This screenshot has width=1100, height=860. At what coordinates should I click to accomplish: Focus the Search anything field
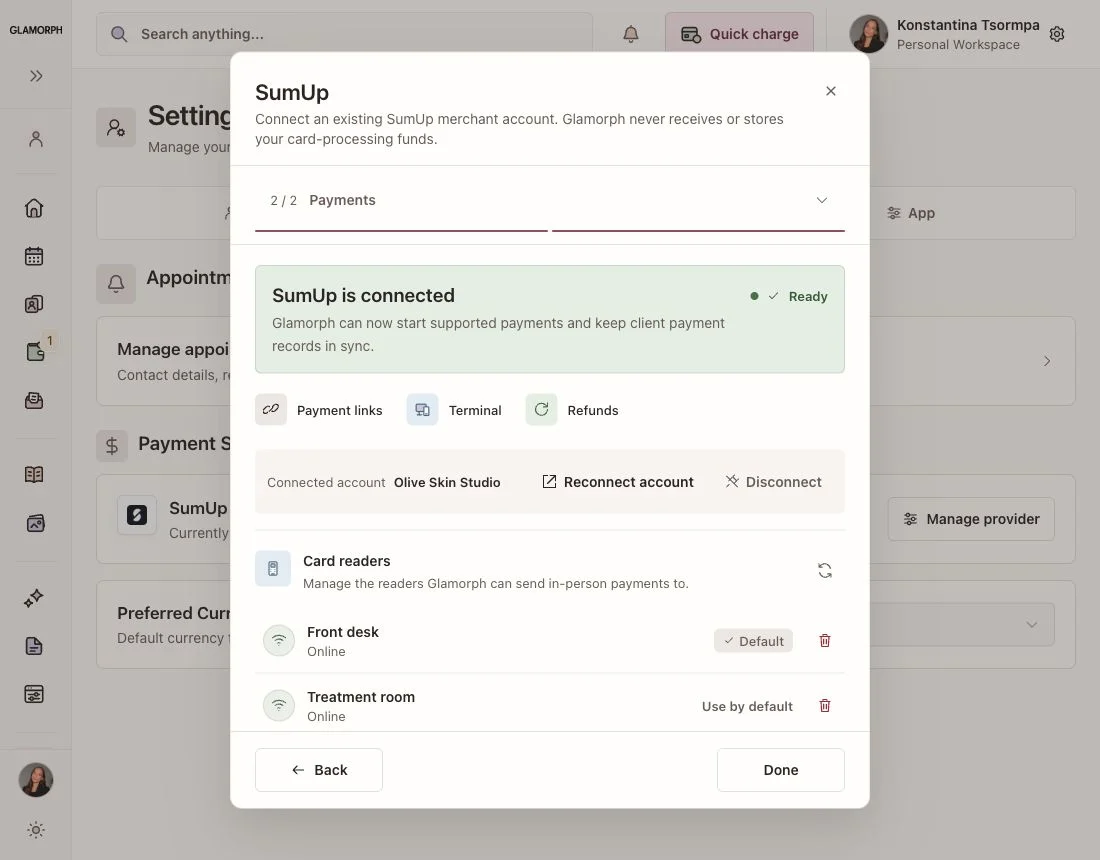point(344,34)
